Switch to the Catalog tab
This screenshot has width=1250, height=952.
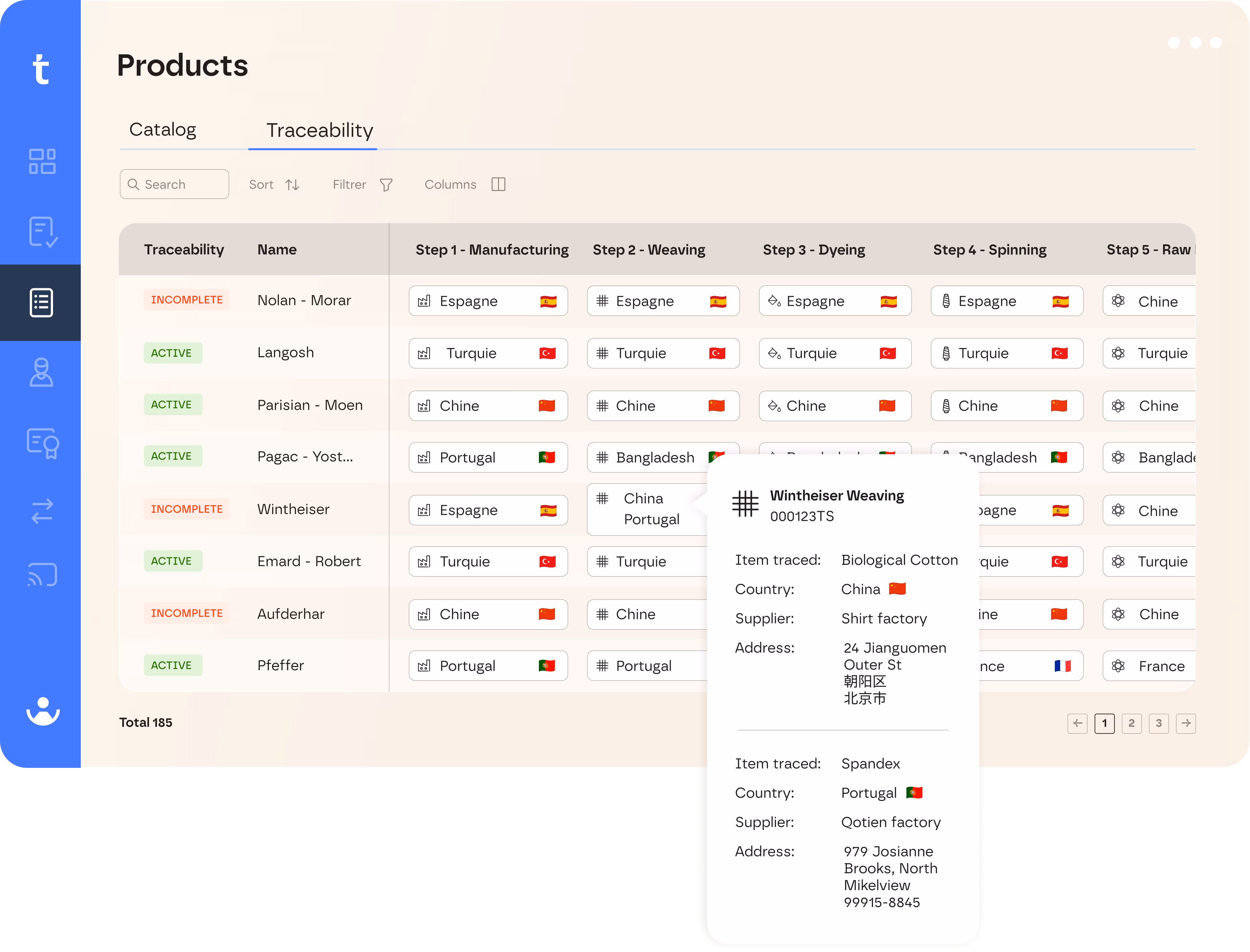(163, 130)
